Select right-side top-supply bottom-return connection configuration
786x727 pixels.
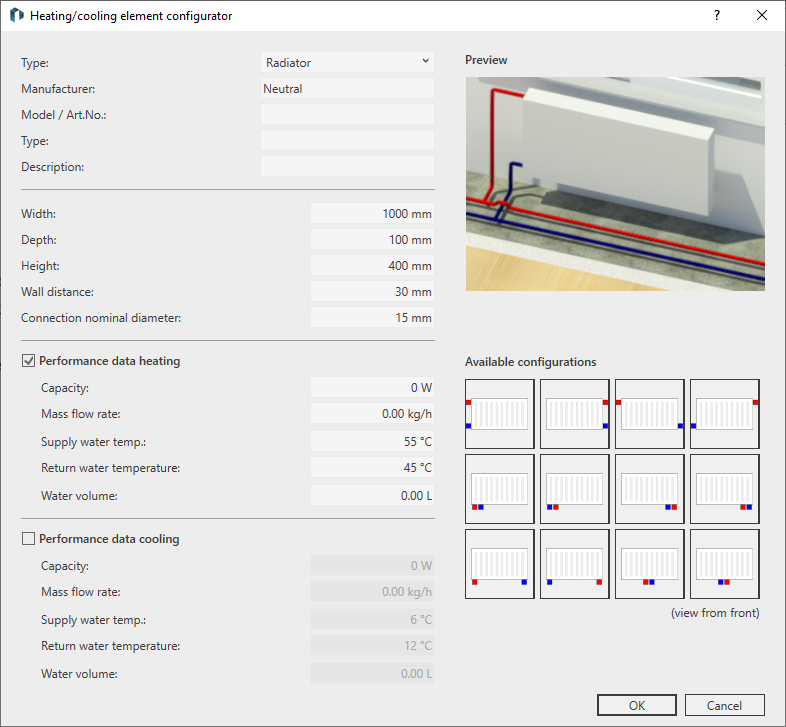(x=575, y=414)
